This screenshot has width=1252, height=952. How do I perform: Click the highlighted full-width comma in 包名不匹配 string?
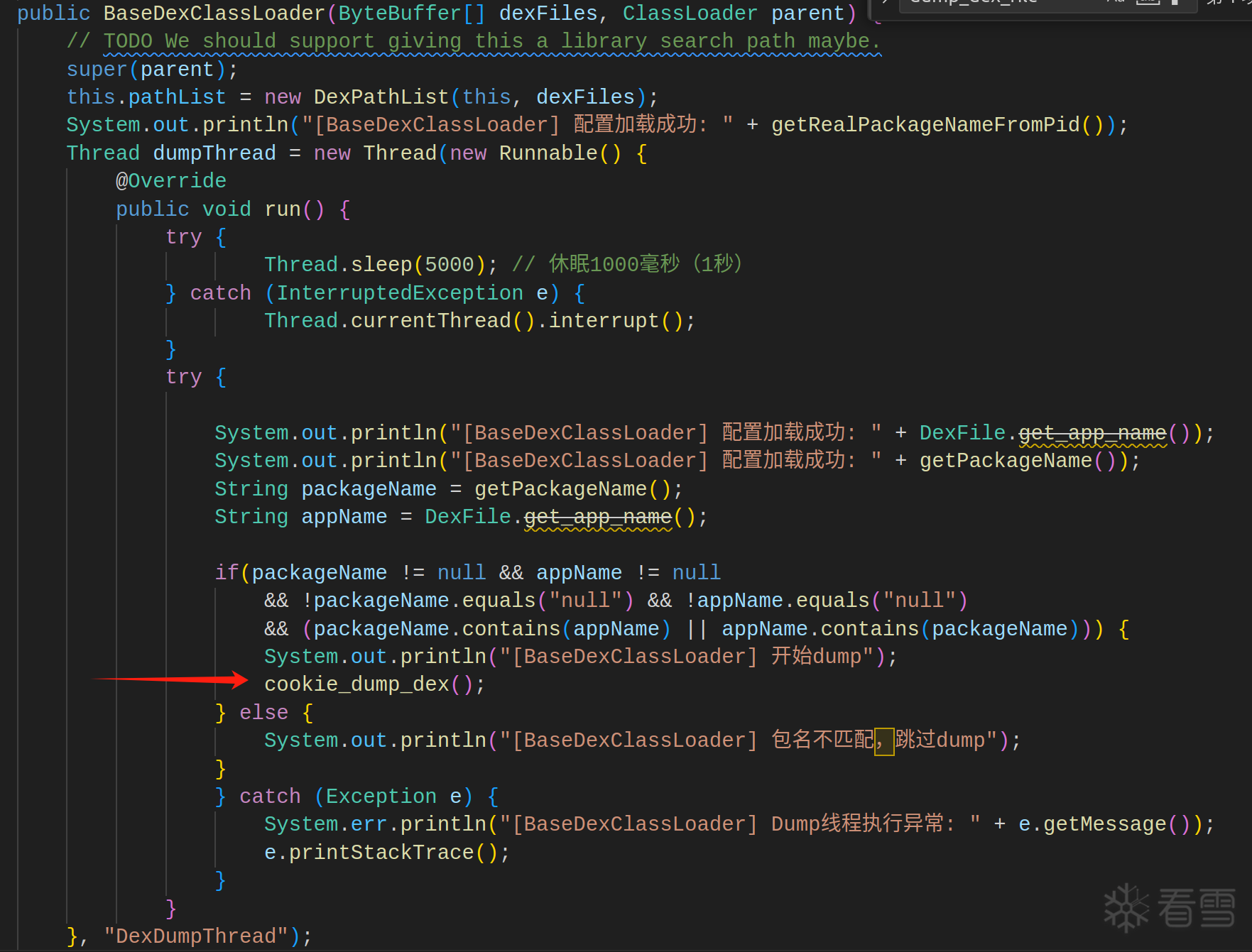point(884,741)
